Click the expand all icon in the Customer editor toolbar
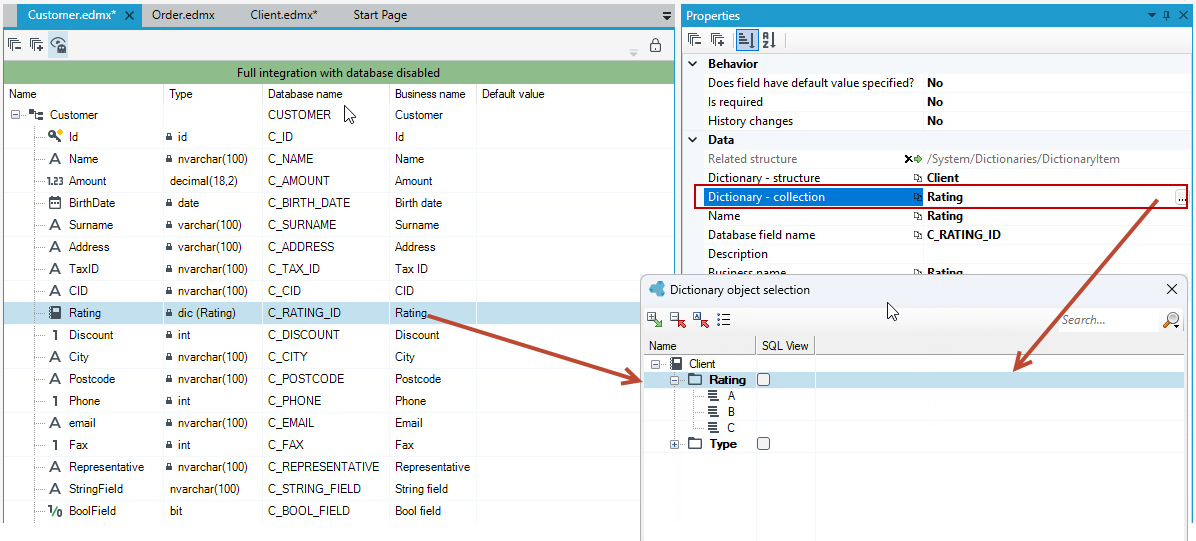 (37, 45)
